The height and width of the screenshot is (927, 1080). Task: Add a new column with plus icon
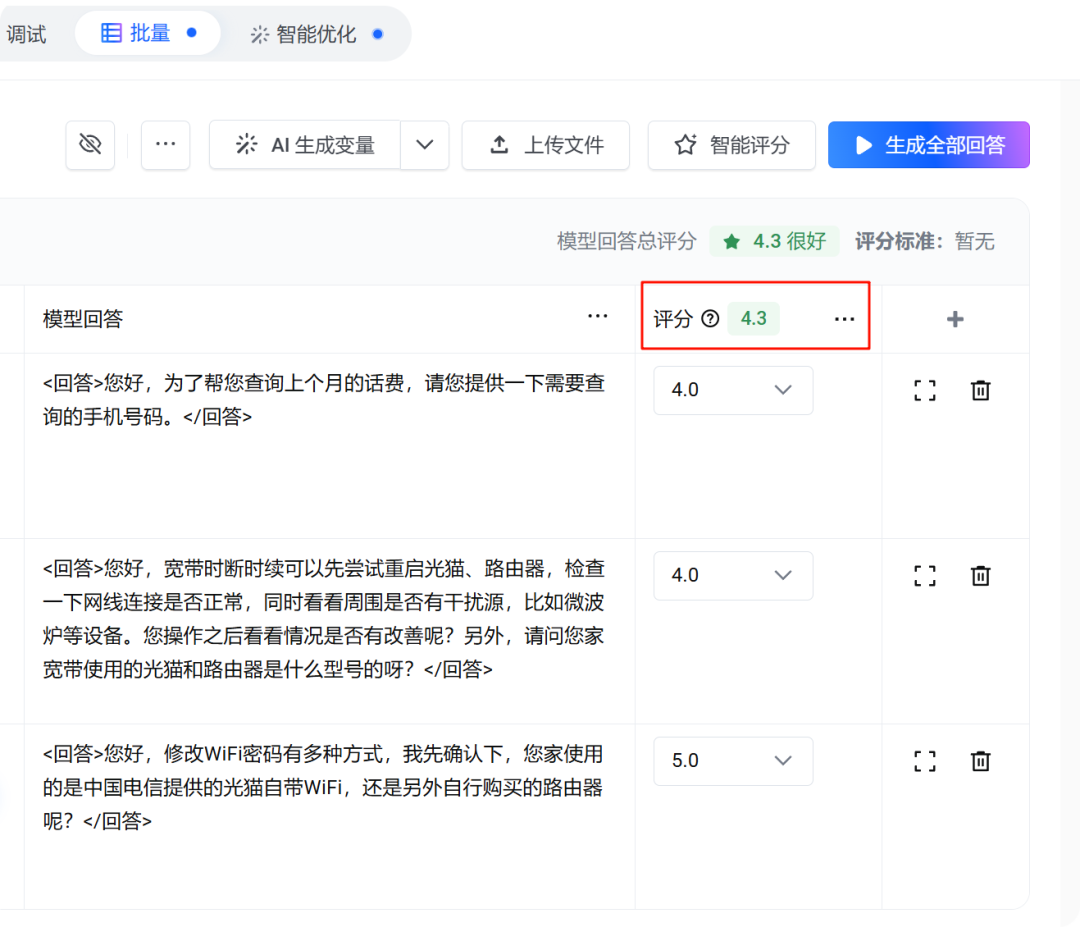[955, 319]
